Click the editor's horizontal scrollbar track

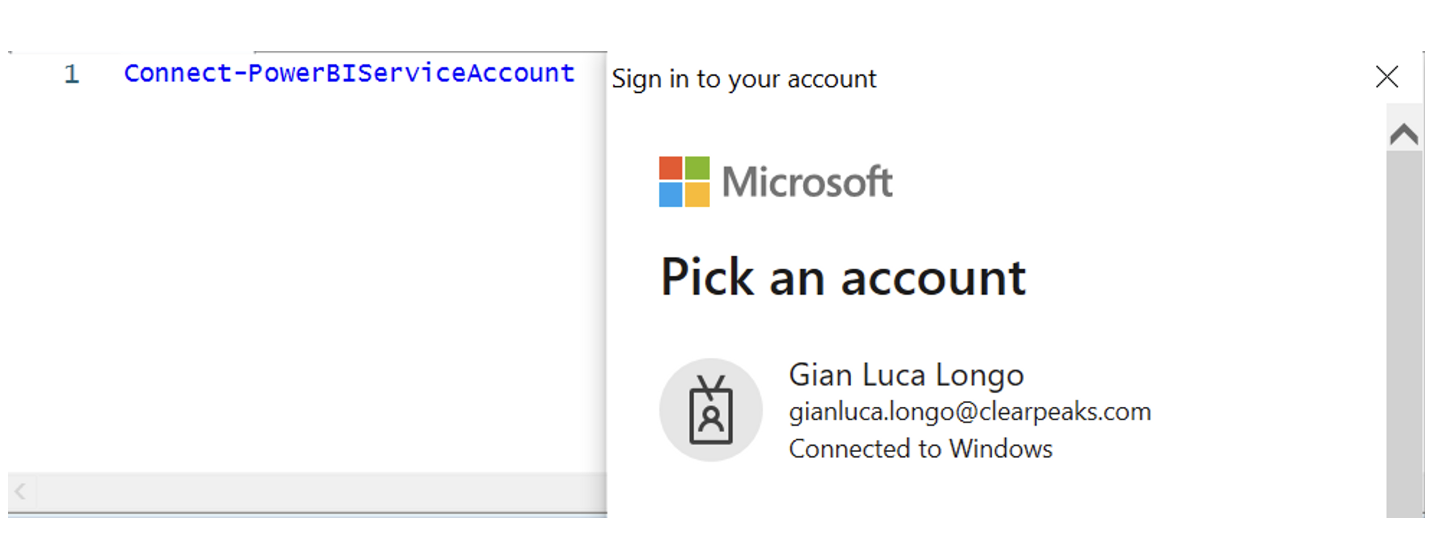pyautogui.click(x=321, y=491)
